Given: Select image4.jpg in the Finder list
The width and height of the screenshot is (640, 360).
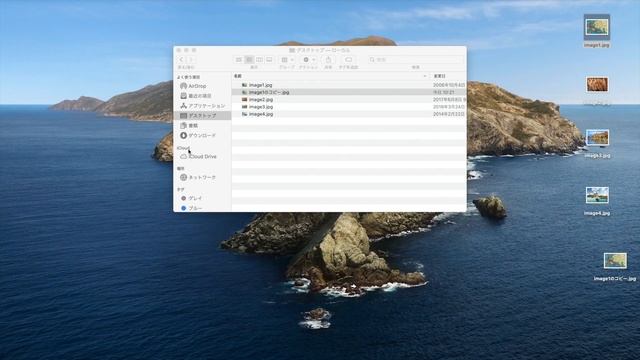Looking at the screenshot, I should 349,114.
